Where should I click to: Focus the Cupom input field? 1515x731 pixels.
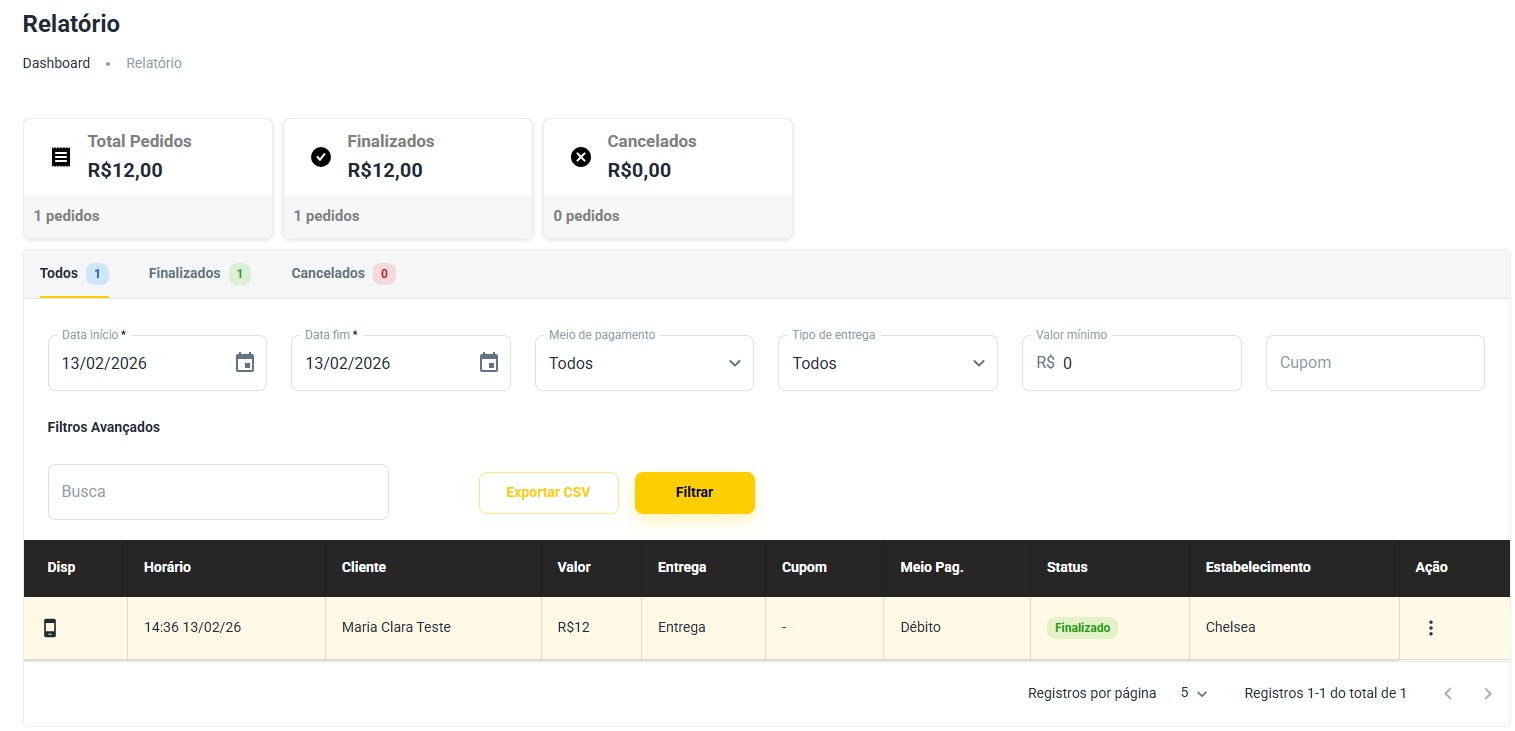1375,363
